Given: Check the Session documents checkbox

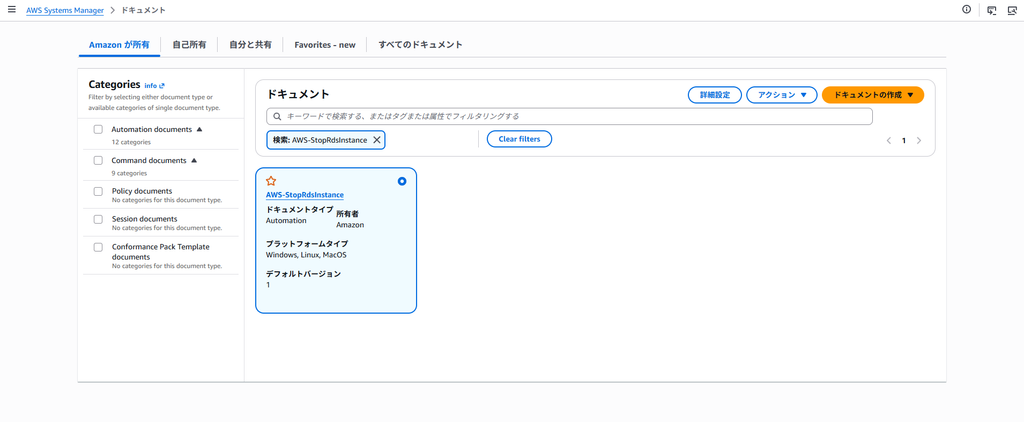Looking at the screenshot, I should [x=98, y=219].
